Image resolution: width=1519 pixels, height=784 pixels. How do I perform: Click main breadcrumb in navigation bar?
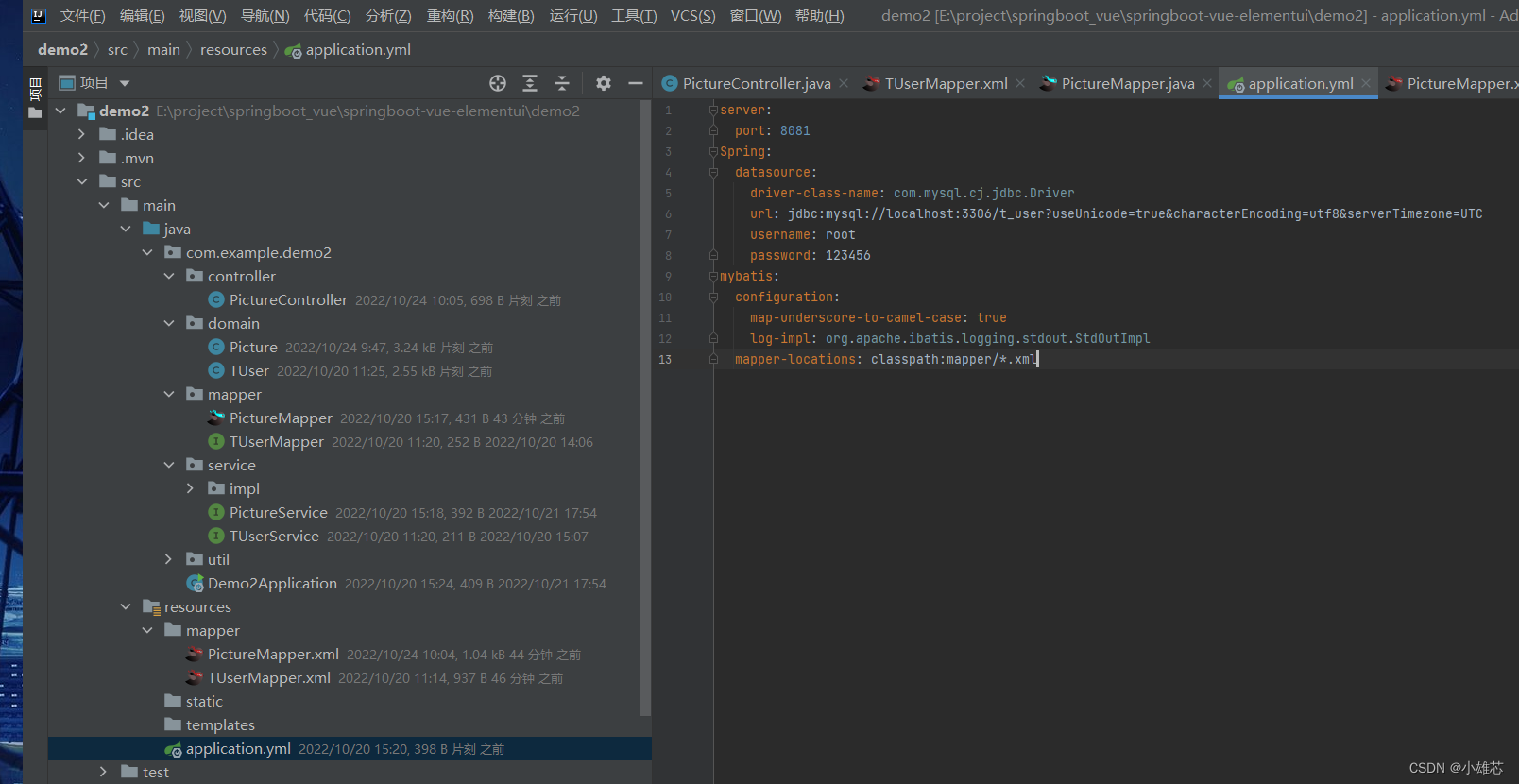click(163, 49)
